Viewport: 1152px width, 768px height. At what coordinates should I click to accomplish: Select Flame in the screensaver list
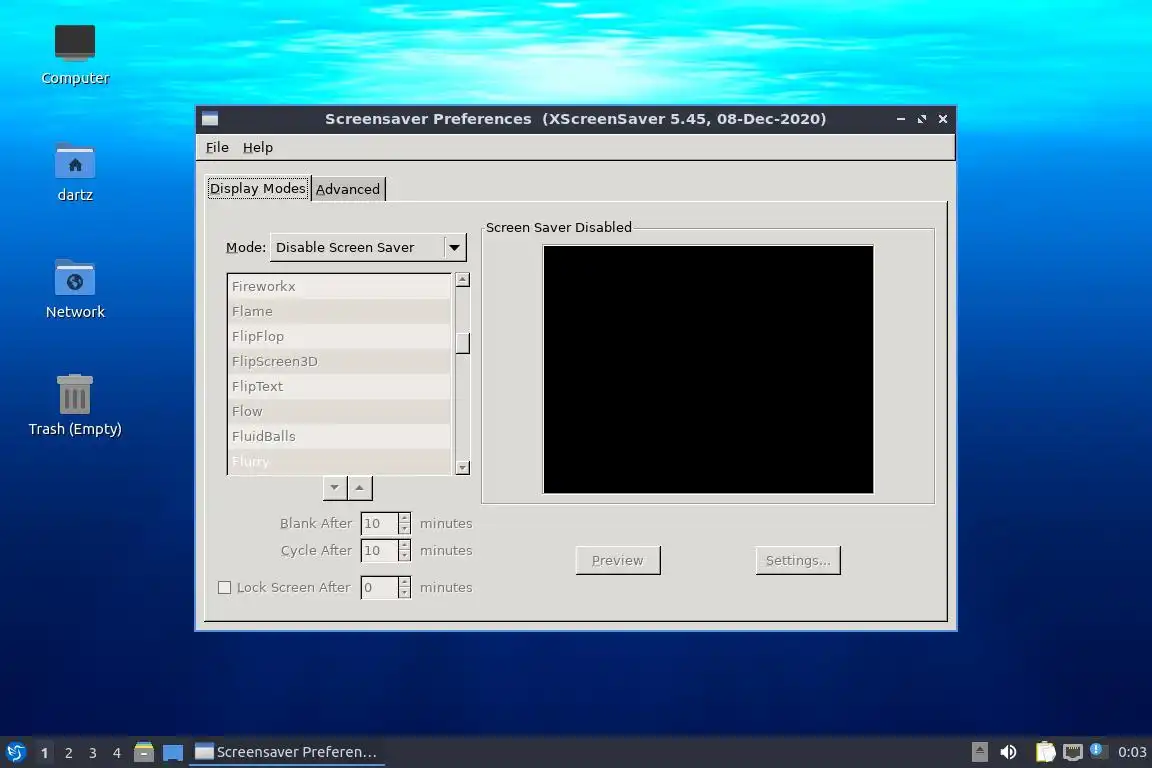(339, 312)
